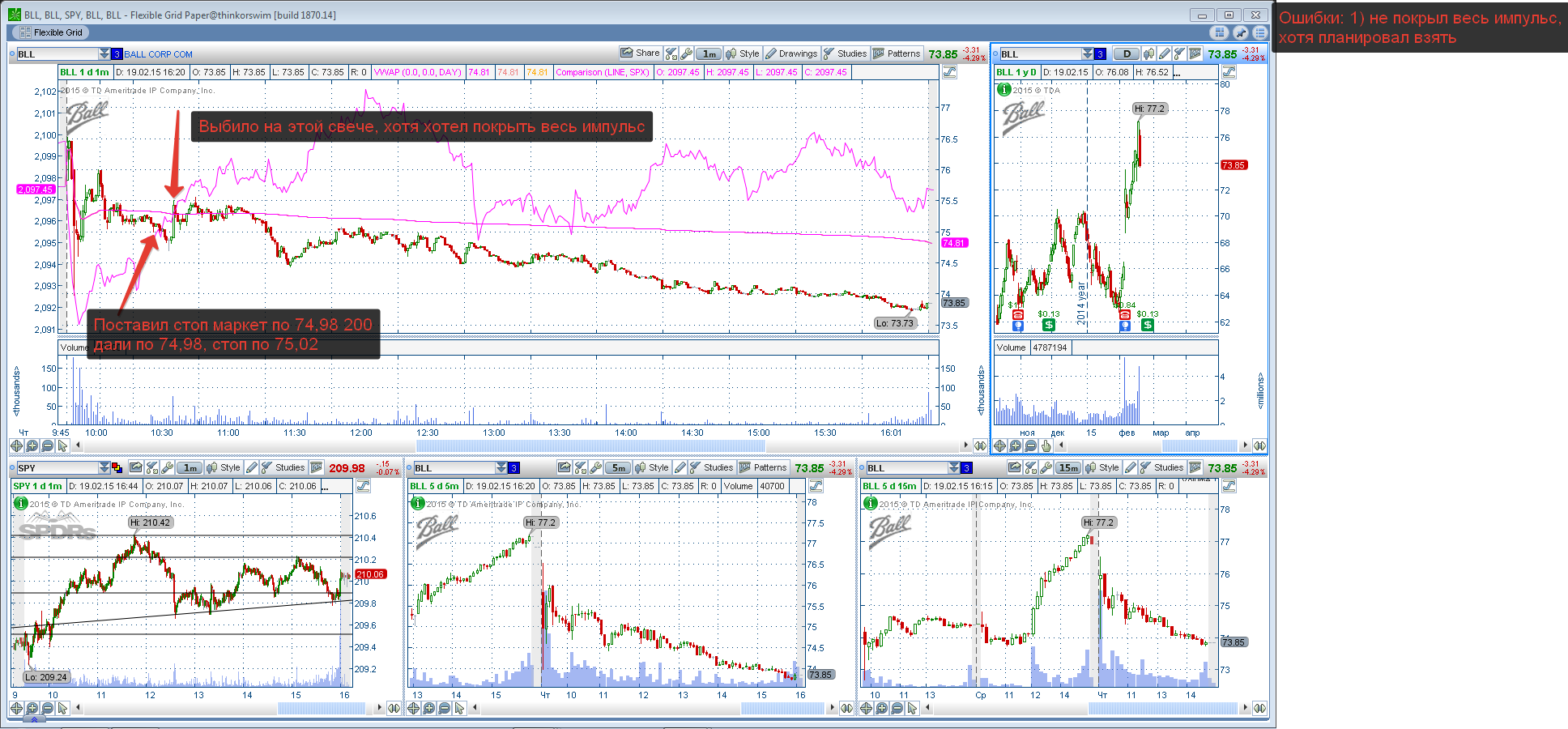Expand SPY symbol selector dropdown arrow
Image resolution: width=1568 pixels, height=729 pixels.
tap(104, 467)
